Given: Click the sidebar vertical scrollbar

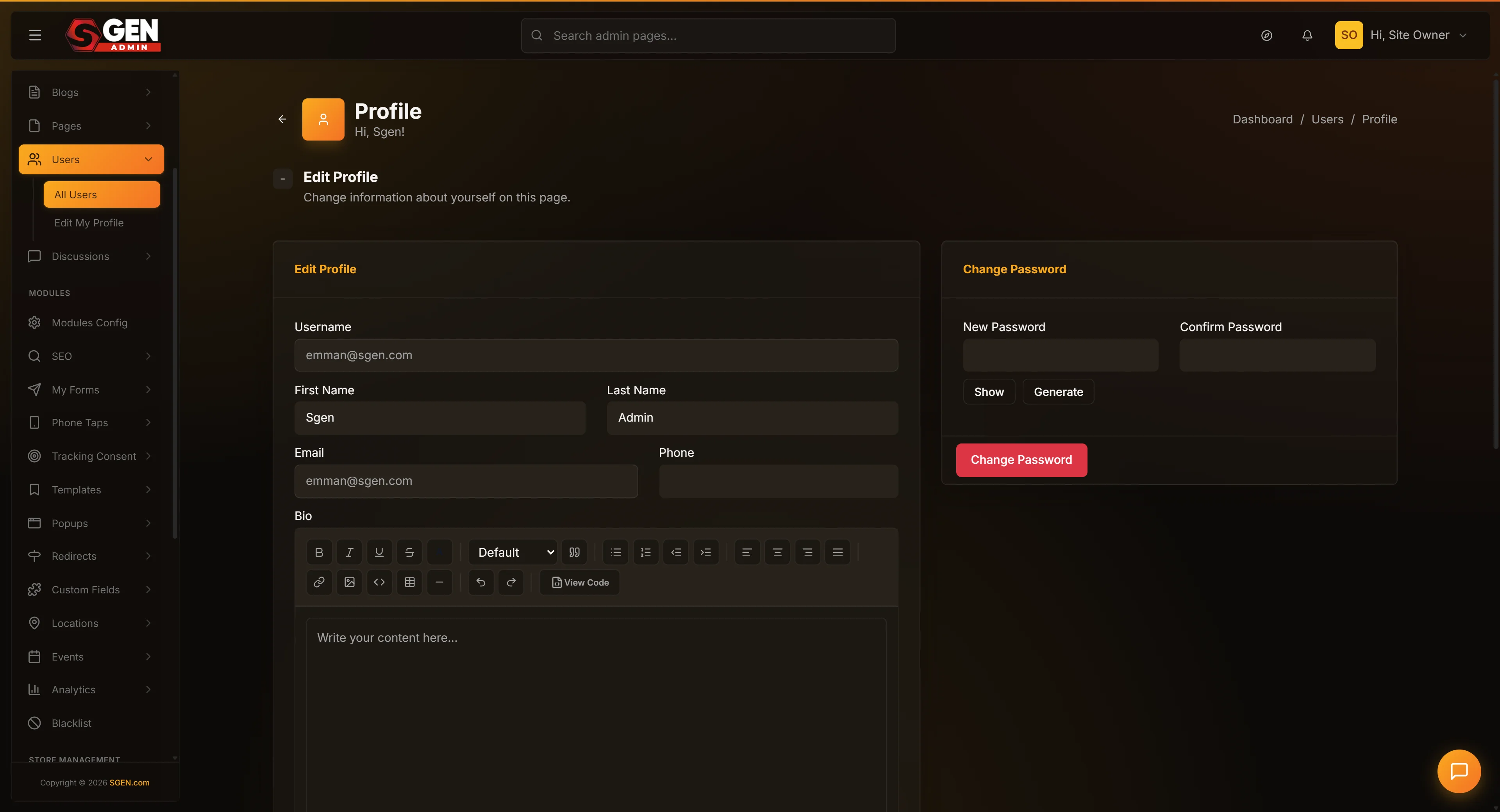Looking at the screenshot, I should point(175,353).
